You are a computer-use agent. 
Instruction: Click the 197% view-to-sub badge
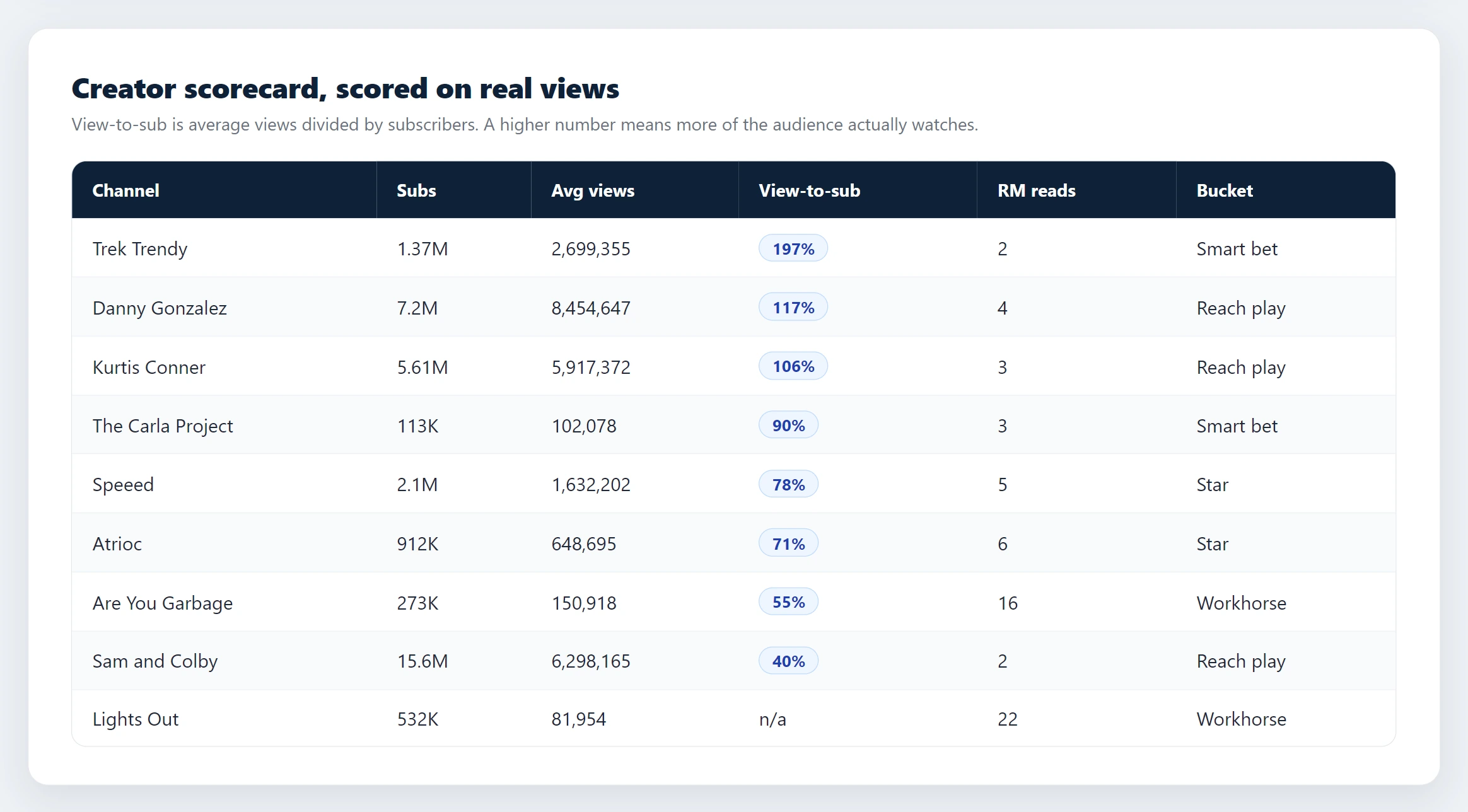(793, 248)
